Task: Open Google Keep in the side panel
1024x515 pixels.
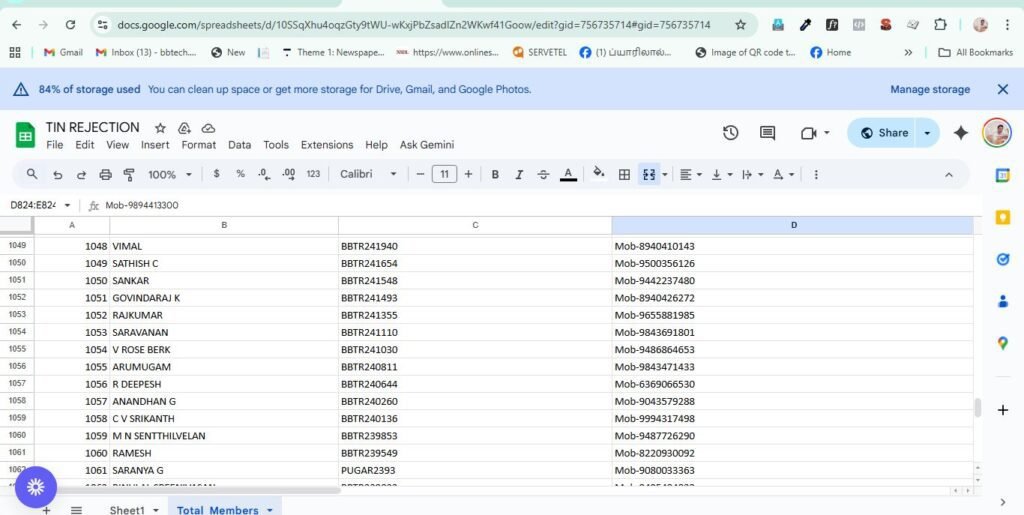Action: 1003,217
